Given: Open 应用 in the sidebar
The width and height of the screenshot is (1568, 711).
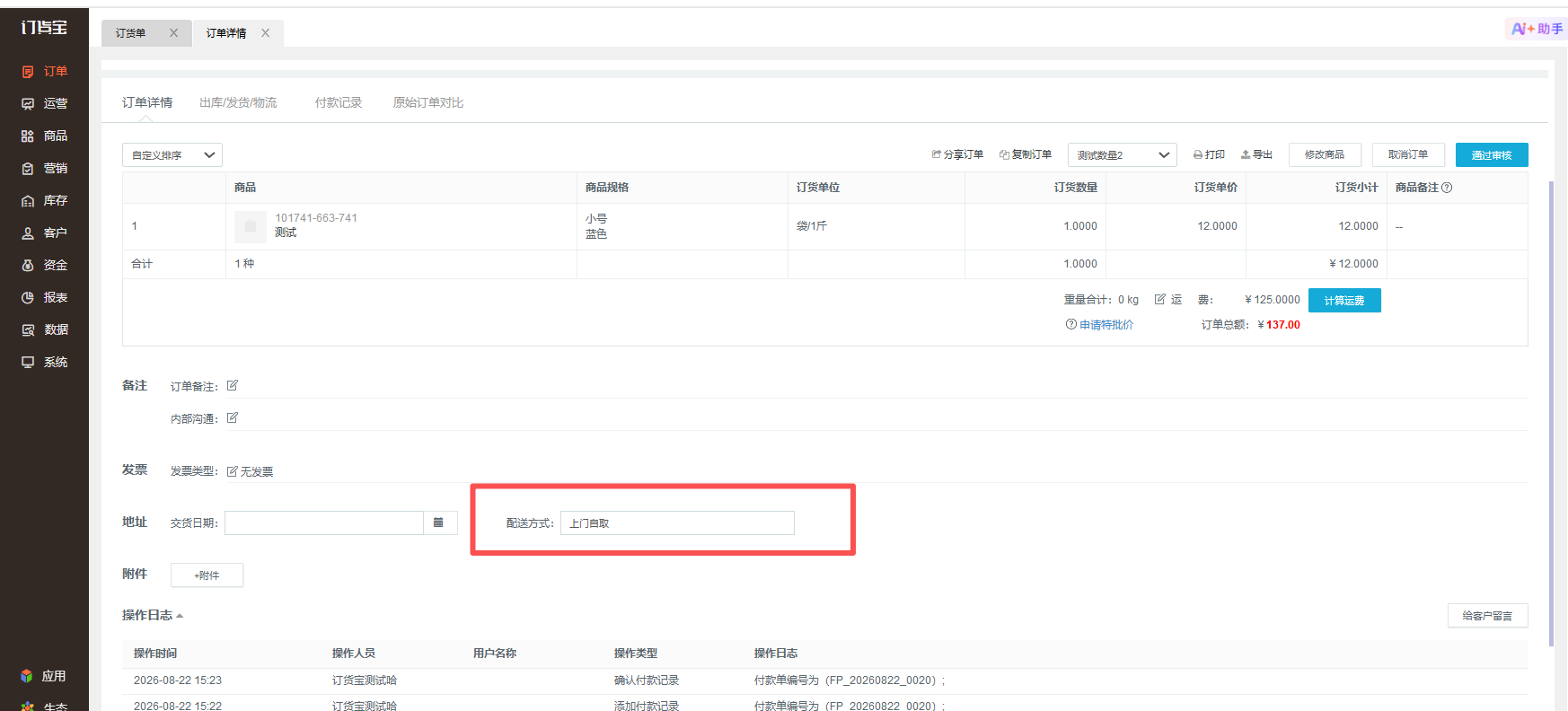Looking at the screenshot, I should [44, 676].
